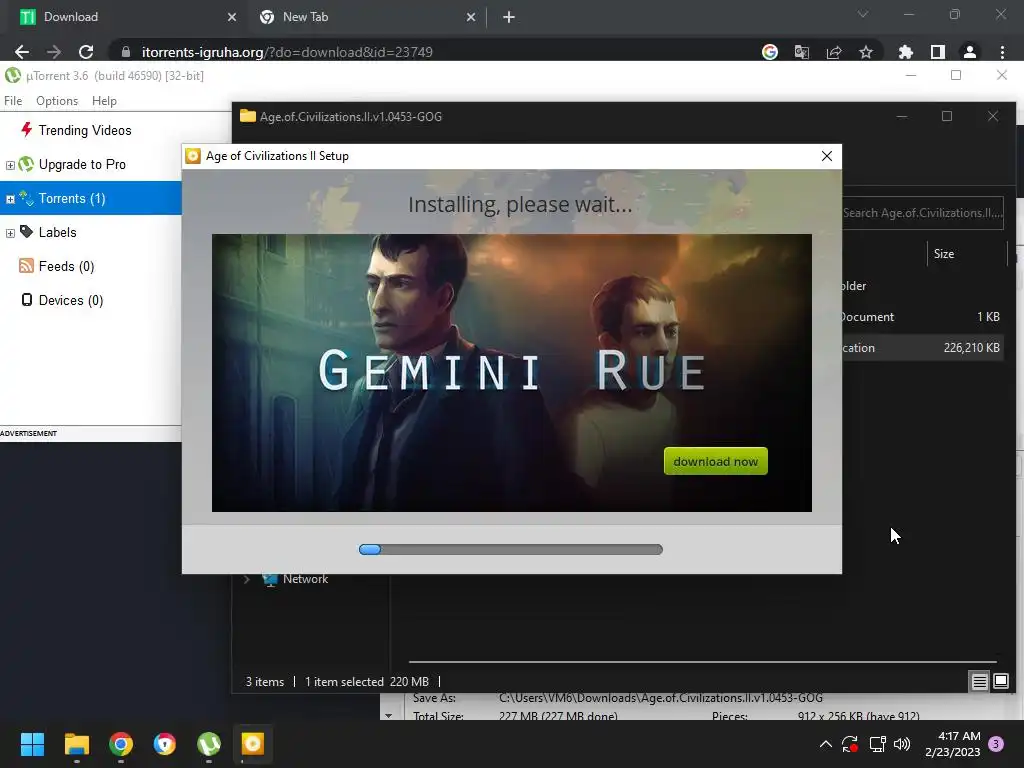Open the Chrome profile icon
1024x768 pixels.
coord(969,52)
